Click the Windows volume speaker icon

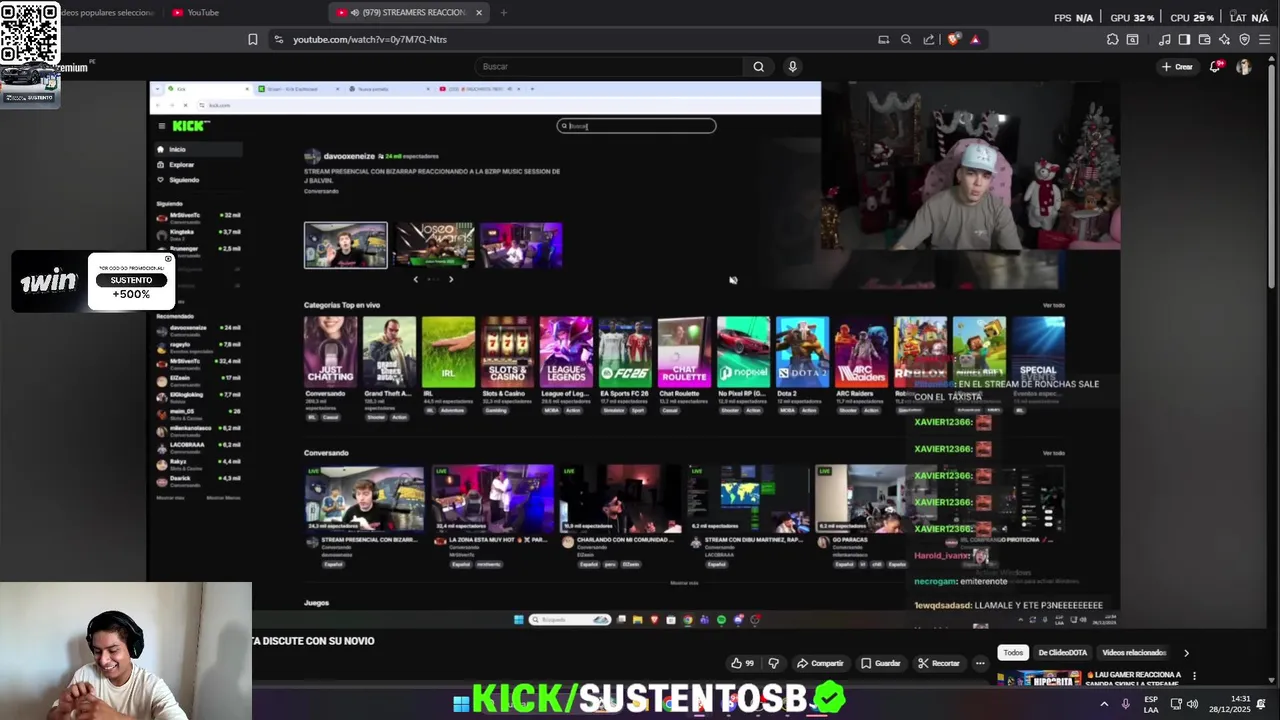pos(1192,704)
